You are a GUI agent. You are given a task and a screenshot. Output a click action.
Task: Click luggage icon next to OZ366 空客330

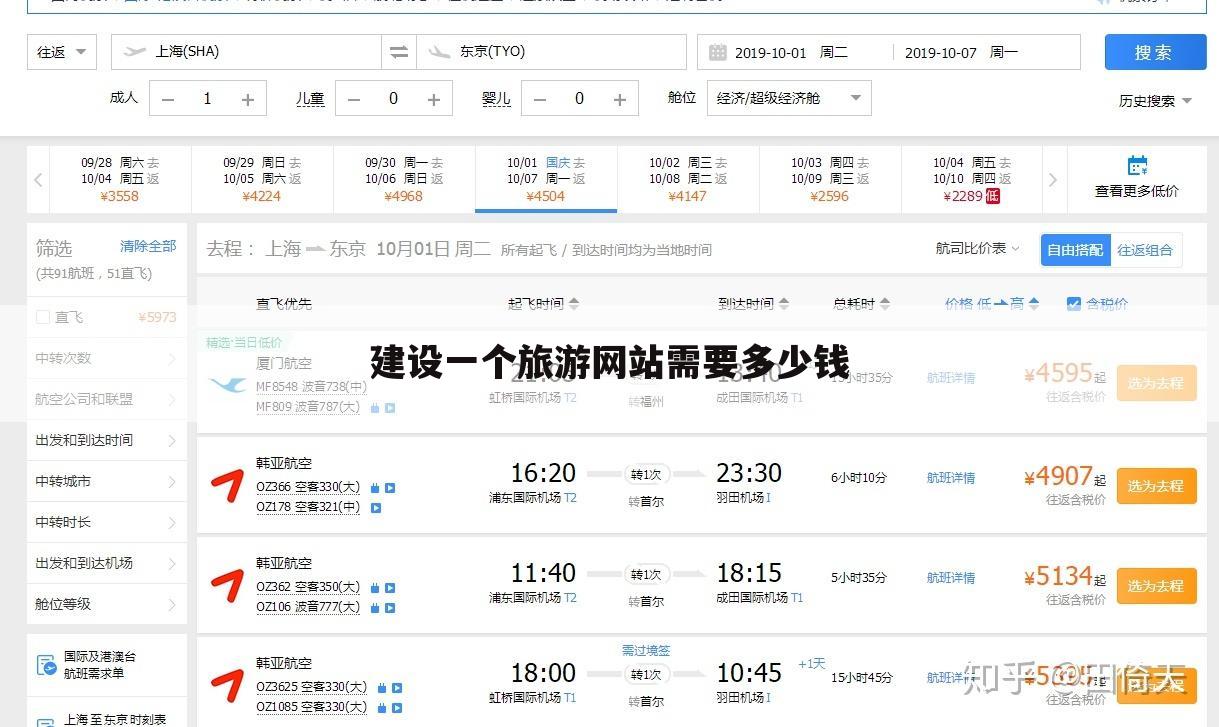pyautogui.click(x=375, y=488)
